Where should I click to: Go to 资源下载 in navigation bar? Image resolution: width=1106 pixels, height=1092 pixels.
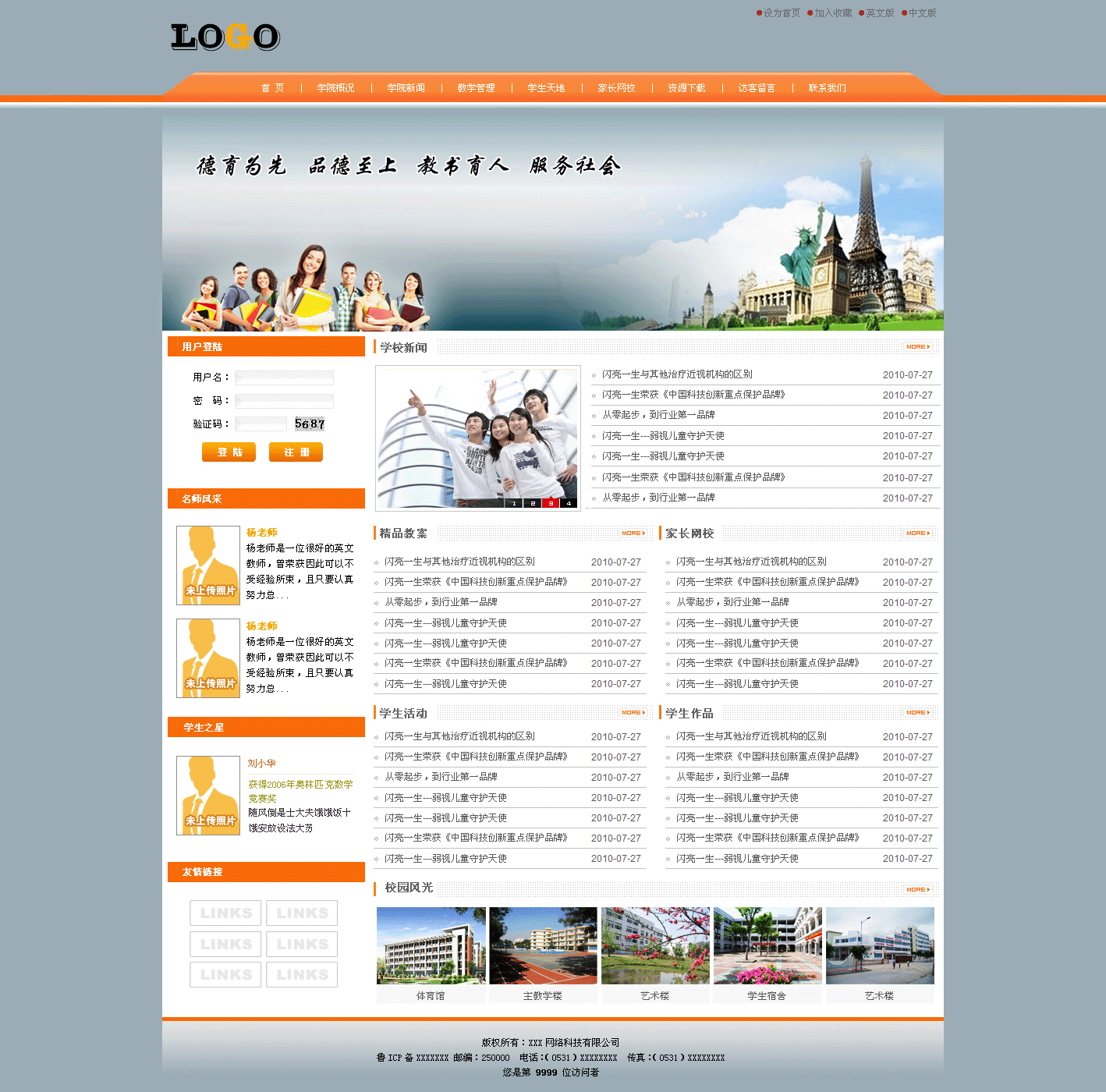(686, 88)
